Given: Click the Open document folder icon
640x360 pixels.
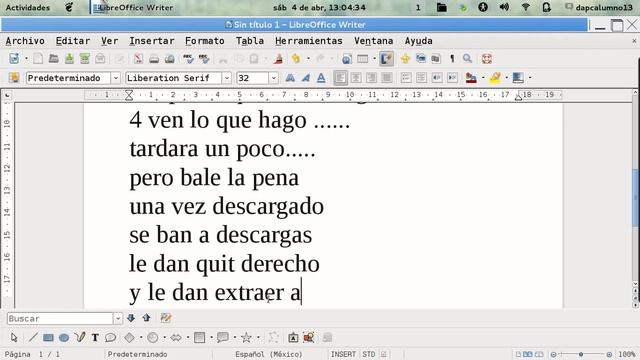Looking at the screenshot, I should click(53, 59).
